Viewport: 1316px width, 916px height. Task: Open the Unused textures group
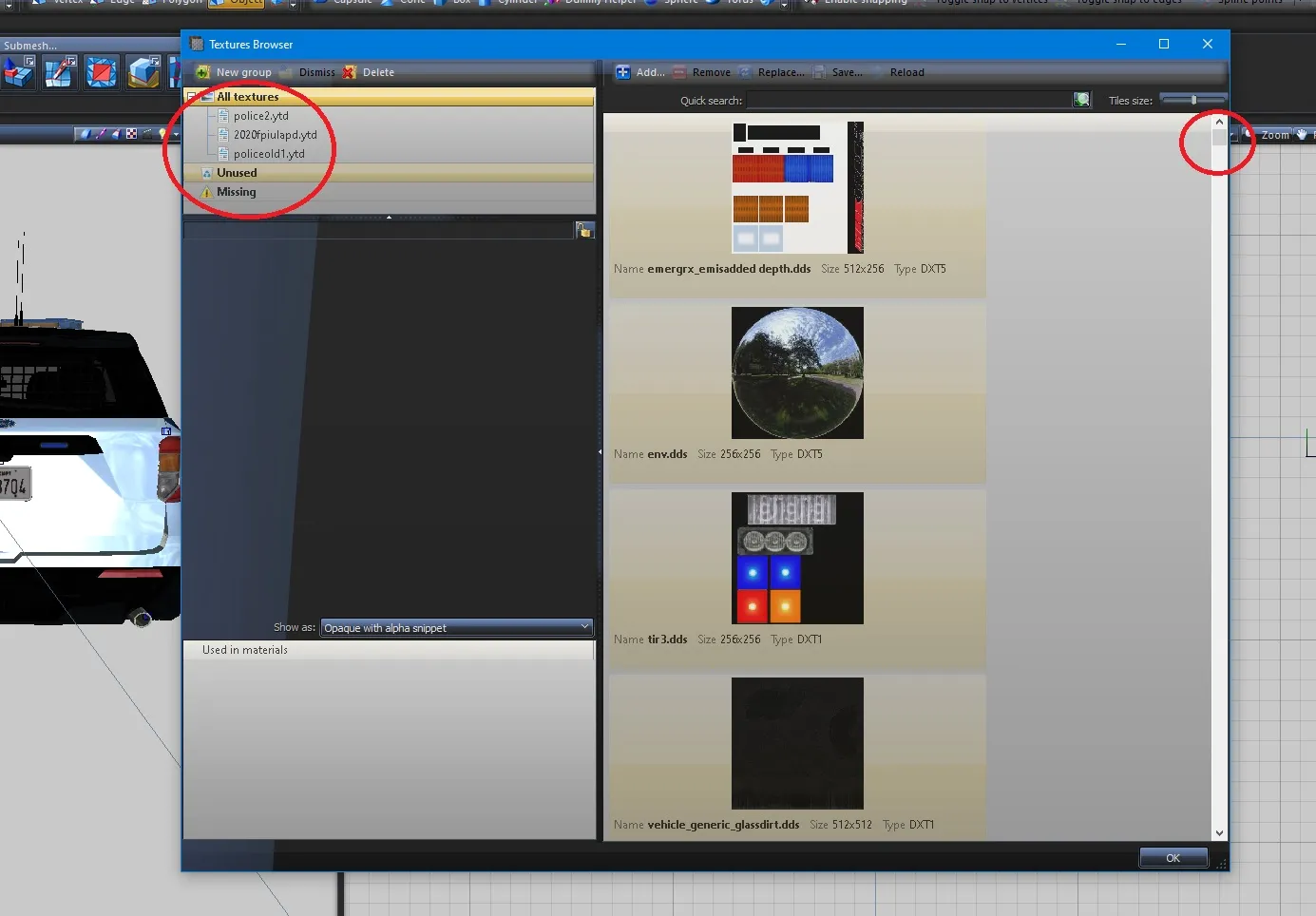[x=237, y=173]
